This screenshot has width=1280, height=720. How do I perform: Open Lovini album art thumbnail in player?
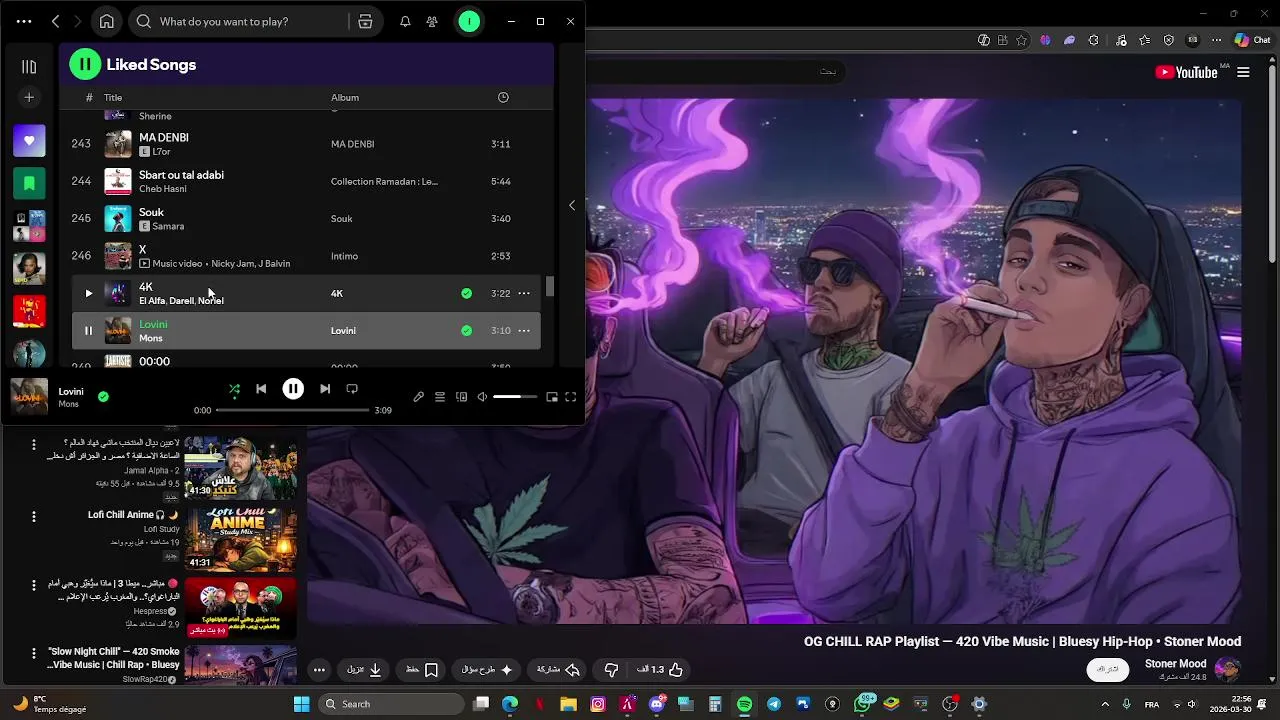(x=29, y=397)
